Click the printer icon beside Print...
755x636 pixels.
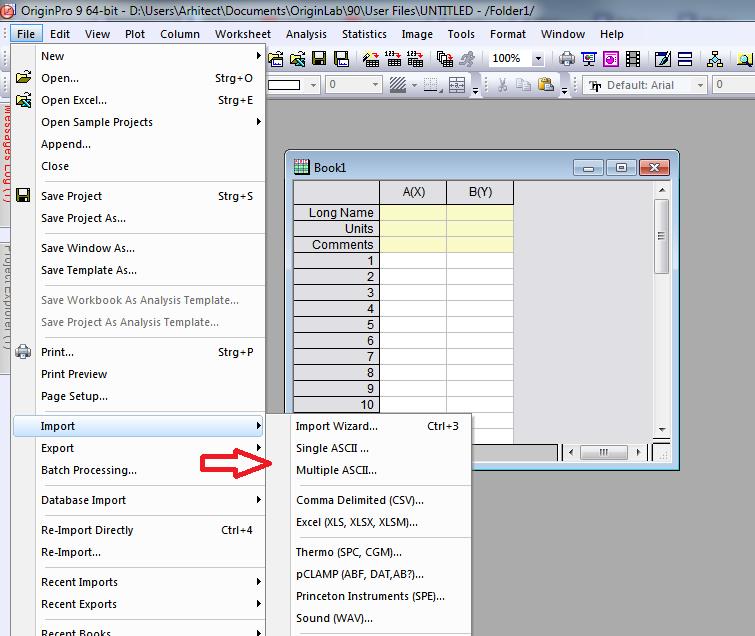coord(23,352)
